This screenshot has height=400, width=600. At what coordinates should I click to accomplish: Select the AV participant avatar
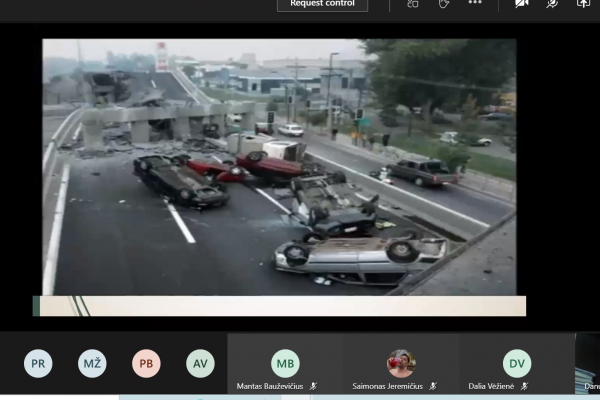pyautogui.click(x=201, y=363)
